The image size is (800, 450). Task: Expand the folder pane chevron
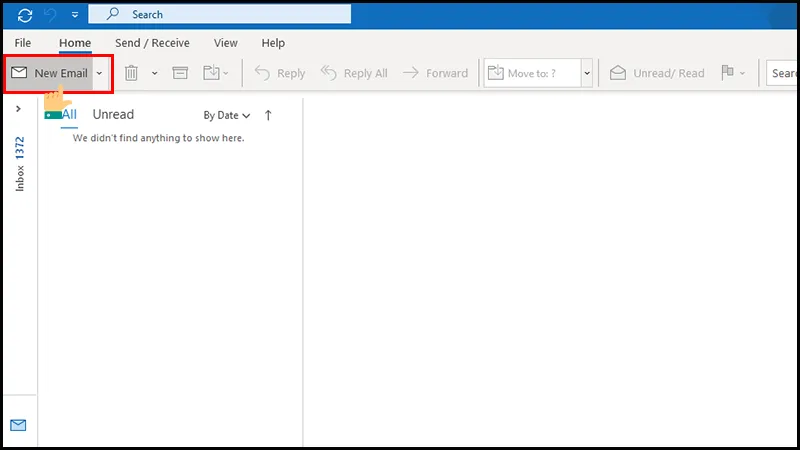pyautogui.click(x=18, y=109)
